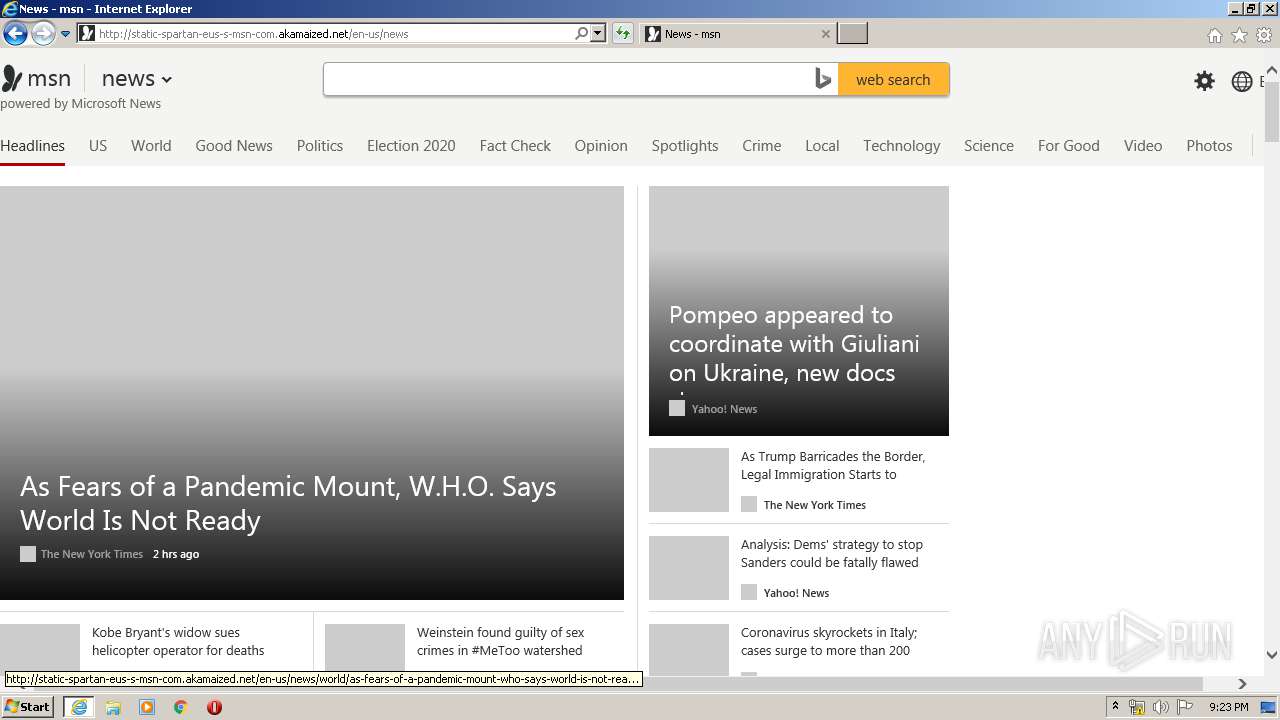Go back with the browser Back arrow
Viewport: 1280px width, 720px height.
click(15, 34)
